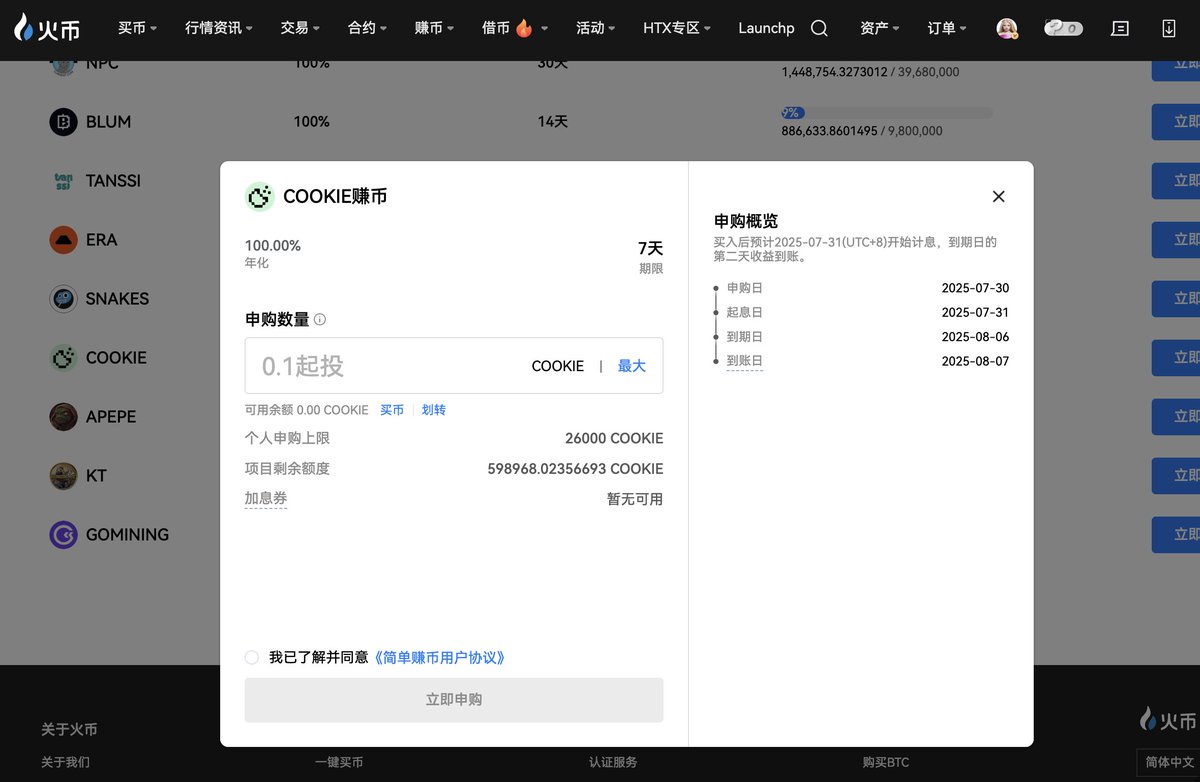
Task: Click the points badge showing 0
Action: pos(1064,28)
